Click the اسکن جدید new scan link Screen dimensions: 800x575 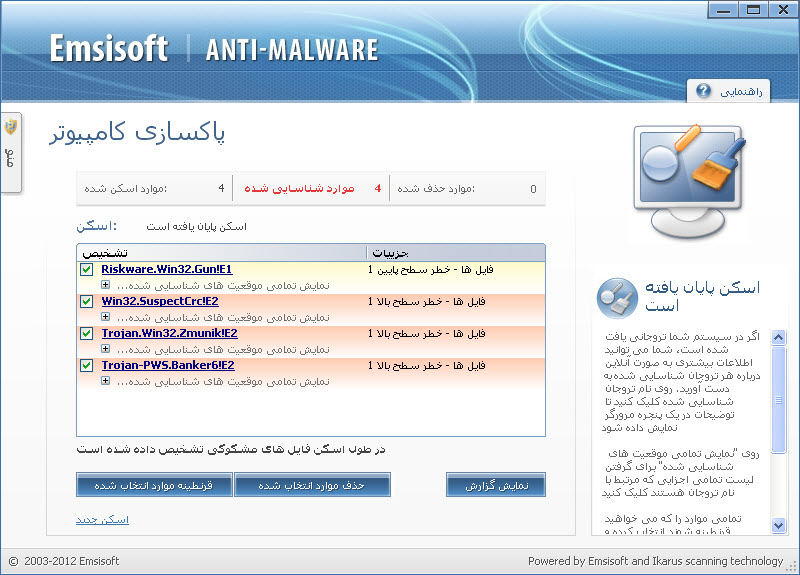click(x=102, y=519)
